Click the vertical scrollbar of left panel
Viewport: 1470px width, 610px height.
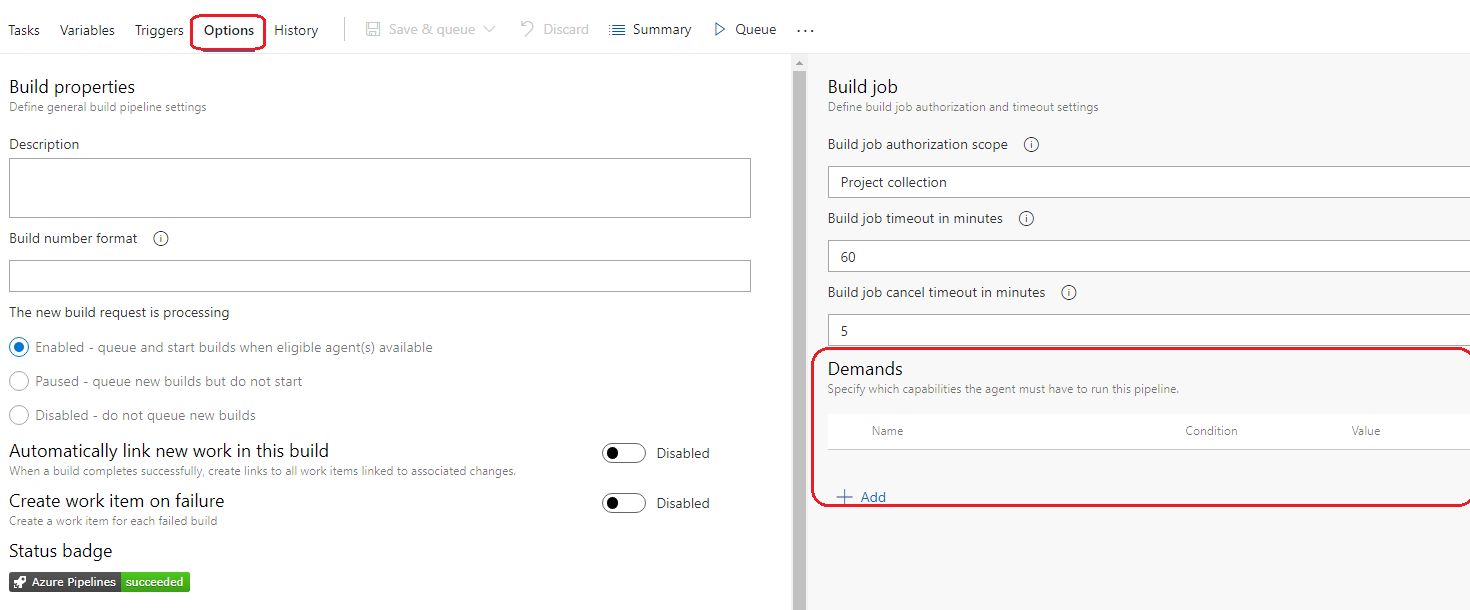(x=798, y=330)
